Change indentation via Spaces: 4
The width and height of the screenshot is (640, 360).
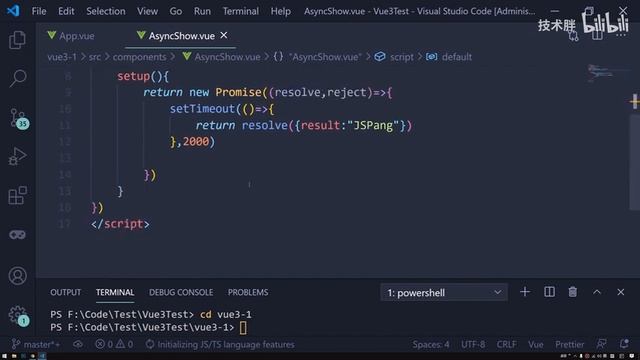tap(431, 344)
